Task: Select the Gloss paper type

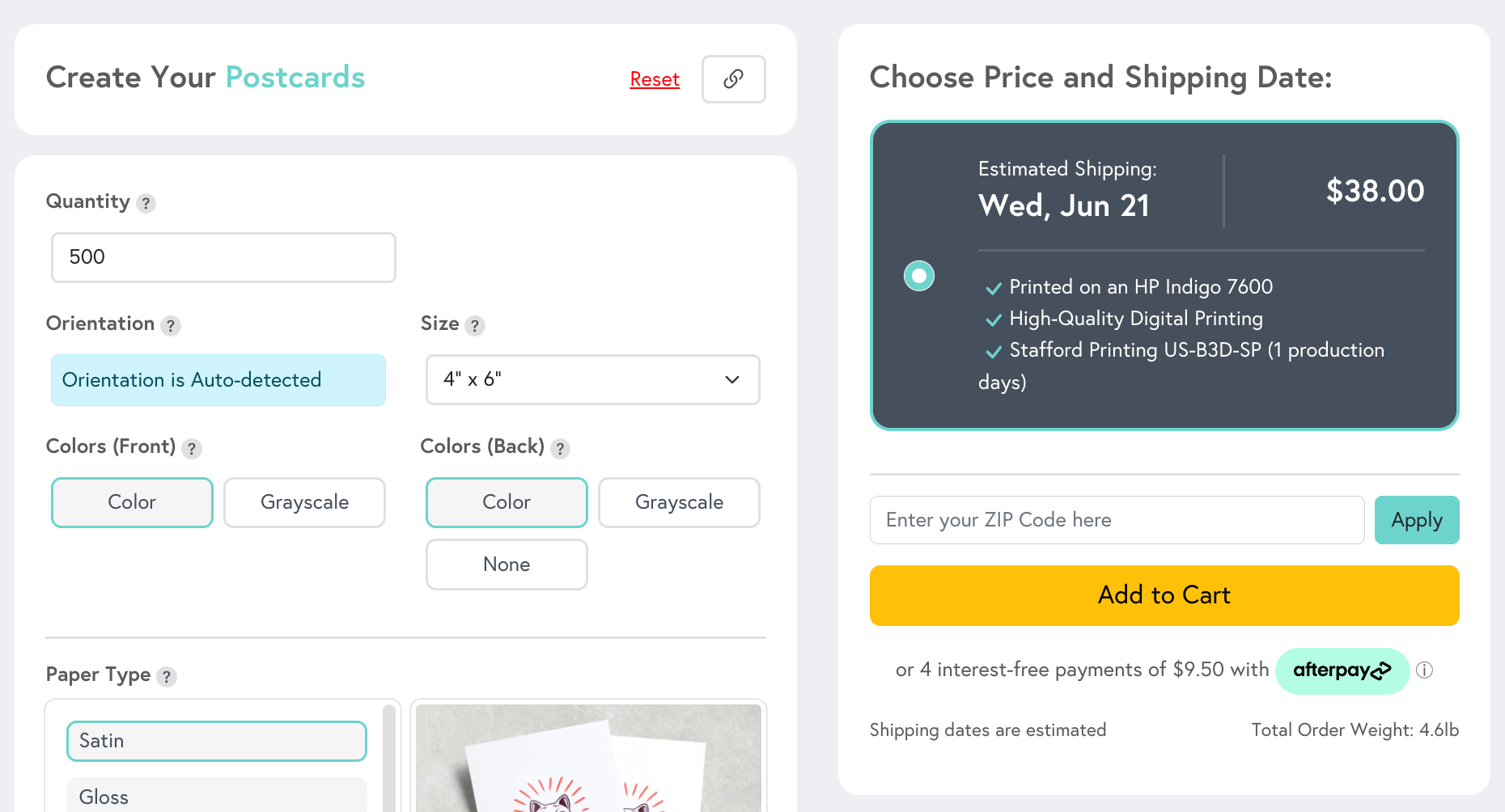Action: click(216, 796)
